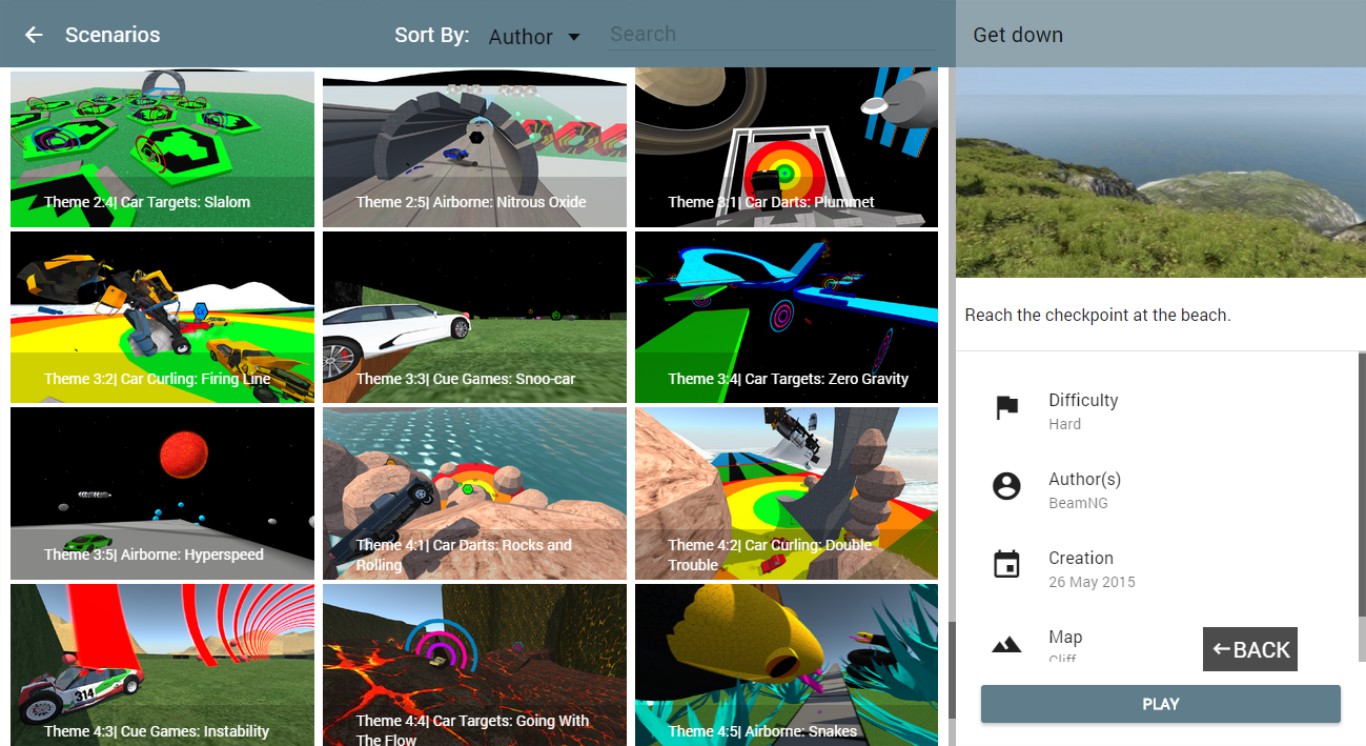Click the Map mountain icon
This screenshot has width=1366, height=746.
1006,645
